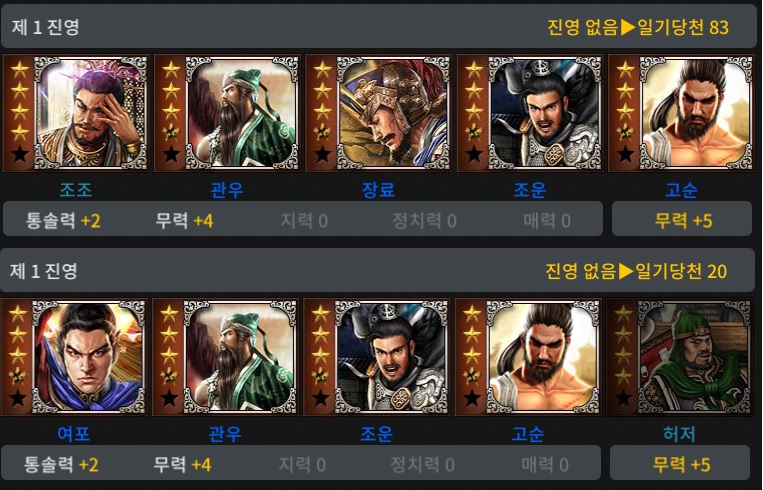This screenshot has width=763, height=490.
Task: Click 허저 green-hooded general portrait
Action: click(694, 357)
